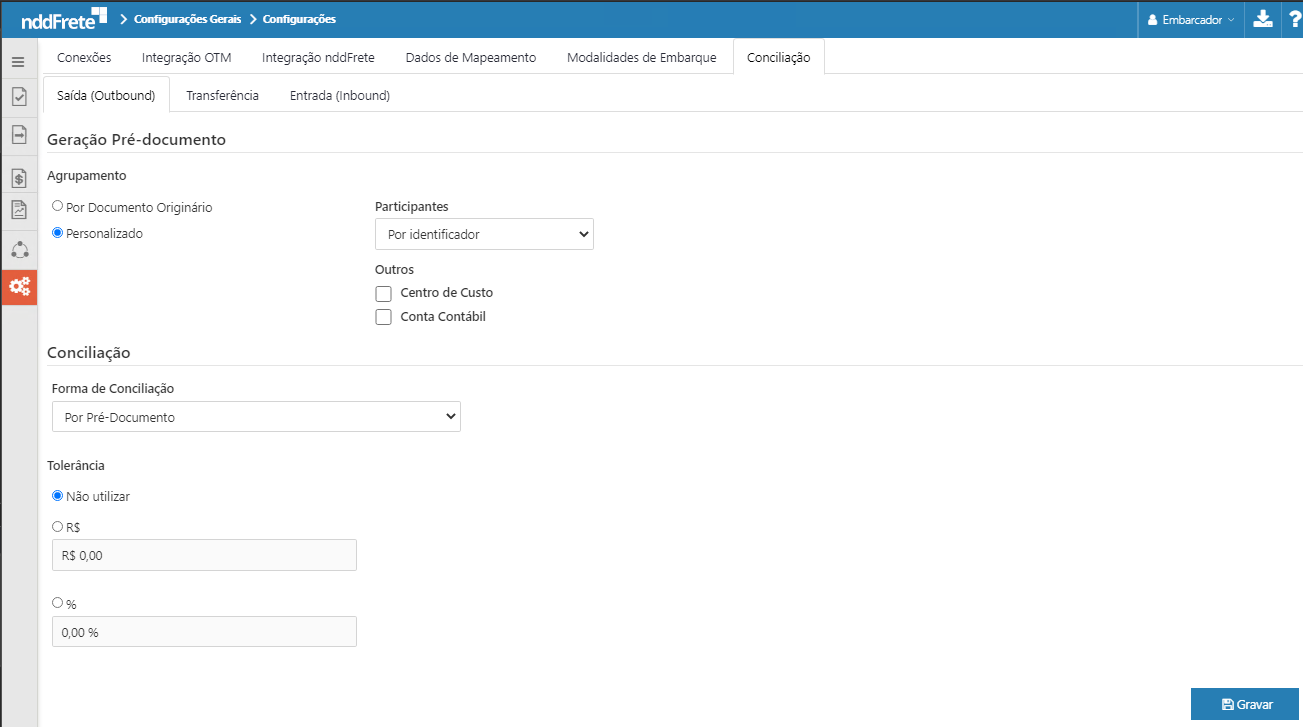Click the download icon in the header
The height and width of the screenshot is (727, 1303).
1262,19
